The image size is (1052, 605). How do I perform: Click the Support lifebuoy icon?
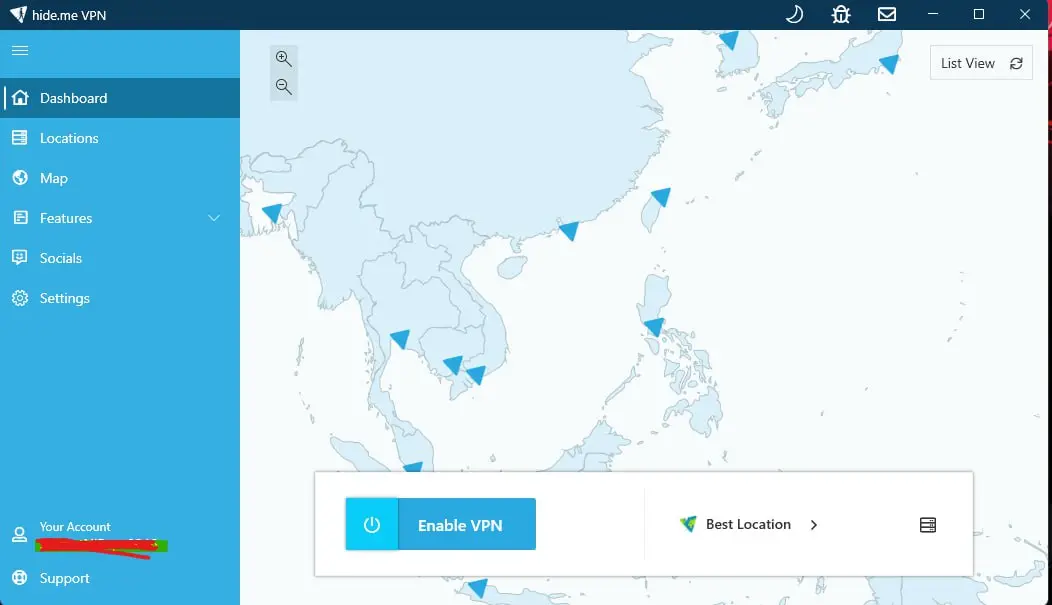tap(20, 578)
